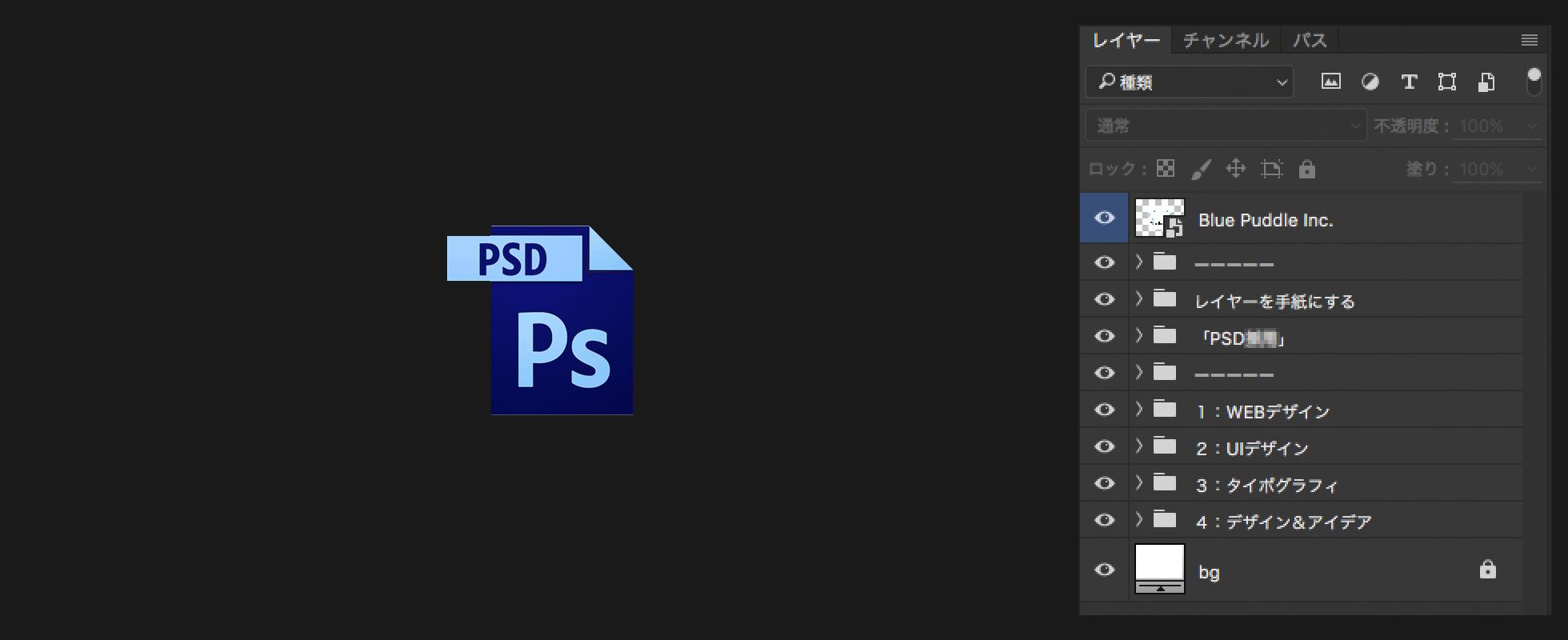Click folder icon of 1:WEBデザイン group
The height and width of the screenshot is (640, 1568).
(x=1165, y=410)
